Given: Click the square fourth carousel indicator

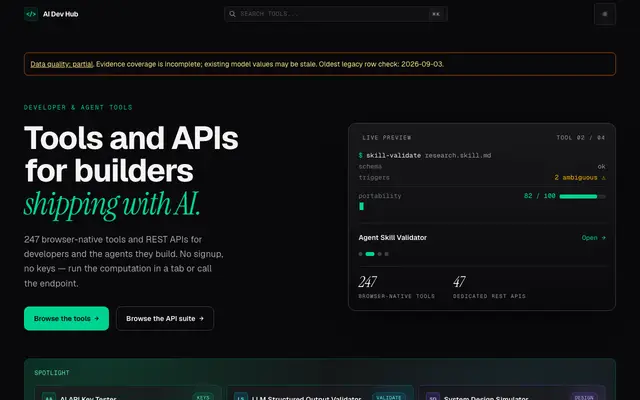Looking at the screenshot, I should pos(387,254).
